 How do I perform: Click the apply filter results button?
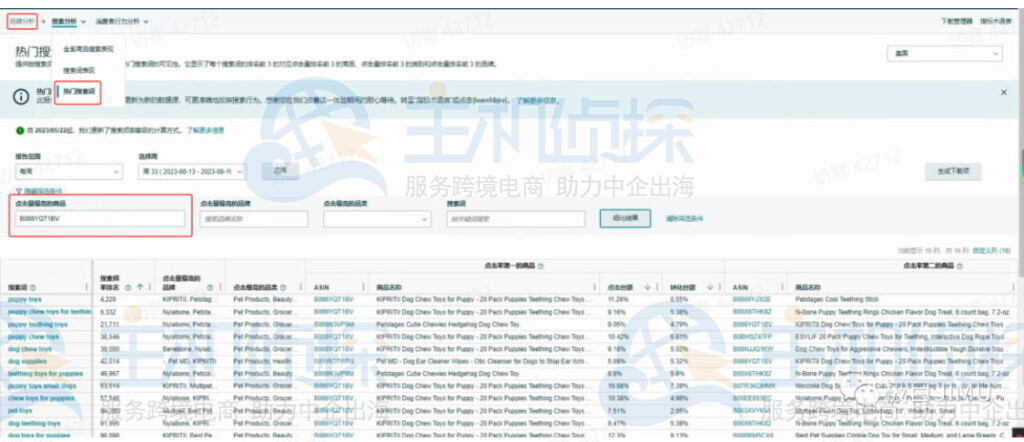(x=625, y=219)
